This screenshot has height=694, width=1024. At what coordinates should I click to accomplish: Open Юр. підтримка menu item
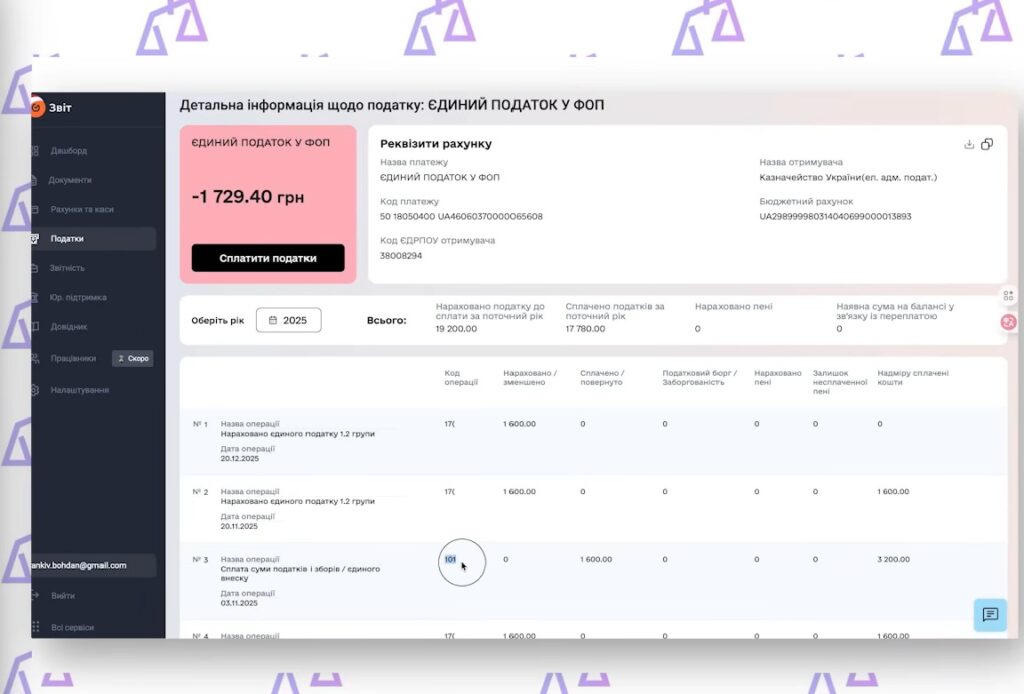point(78,297)
